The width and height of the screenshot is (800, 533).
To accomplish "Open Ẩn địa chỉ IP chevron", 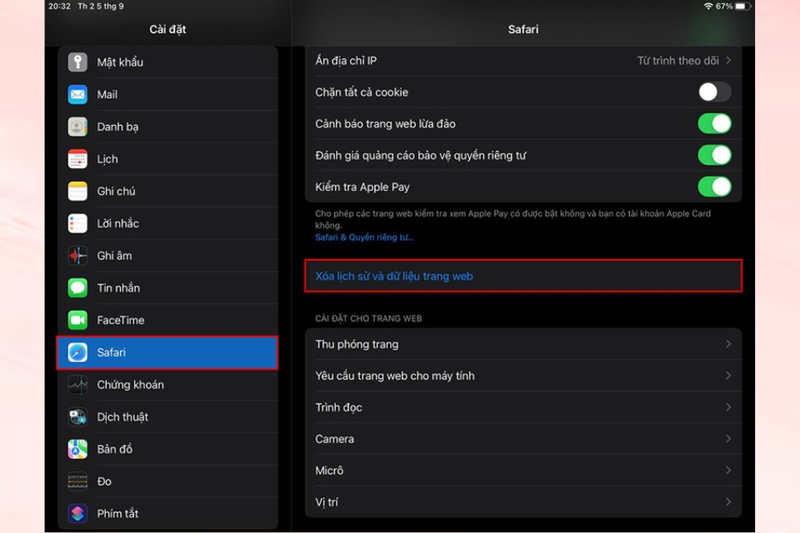I will pos(729,61).
